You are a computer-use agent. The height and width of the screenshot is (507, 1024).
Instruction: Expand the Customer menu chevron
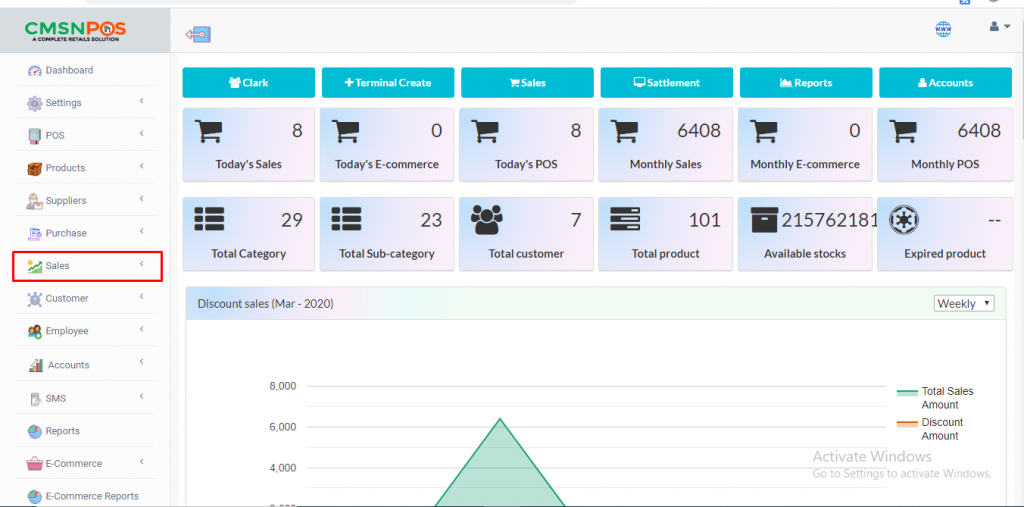coord(141,297)
